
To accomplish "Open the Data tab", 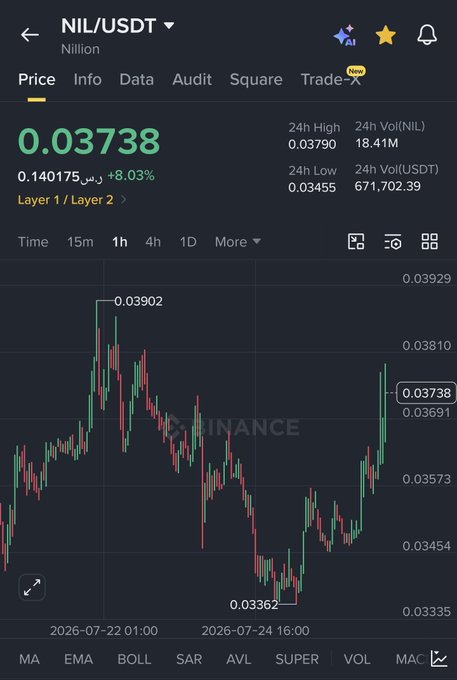I will [137, 79].
